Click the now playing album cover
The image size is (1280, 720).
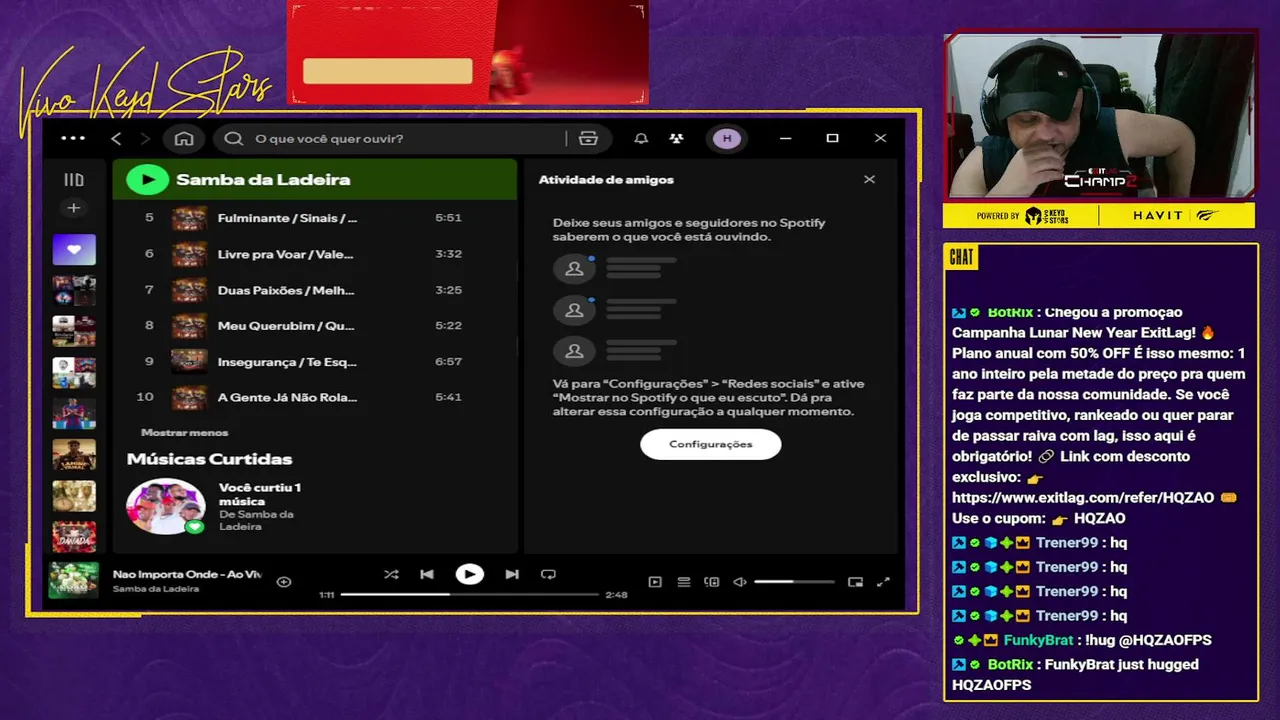point(74,580)
